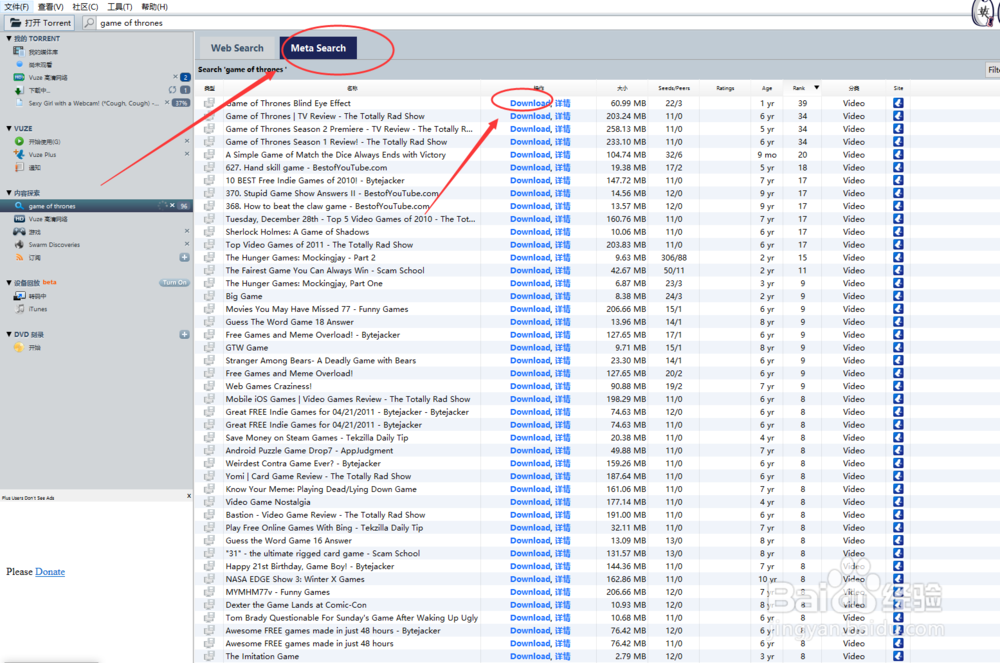This screenshot has height=663, width=1000.
Task: Click the add plus icon beside DVD section
Action: (184, 334)
